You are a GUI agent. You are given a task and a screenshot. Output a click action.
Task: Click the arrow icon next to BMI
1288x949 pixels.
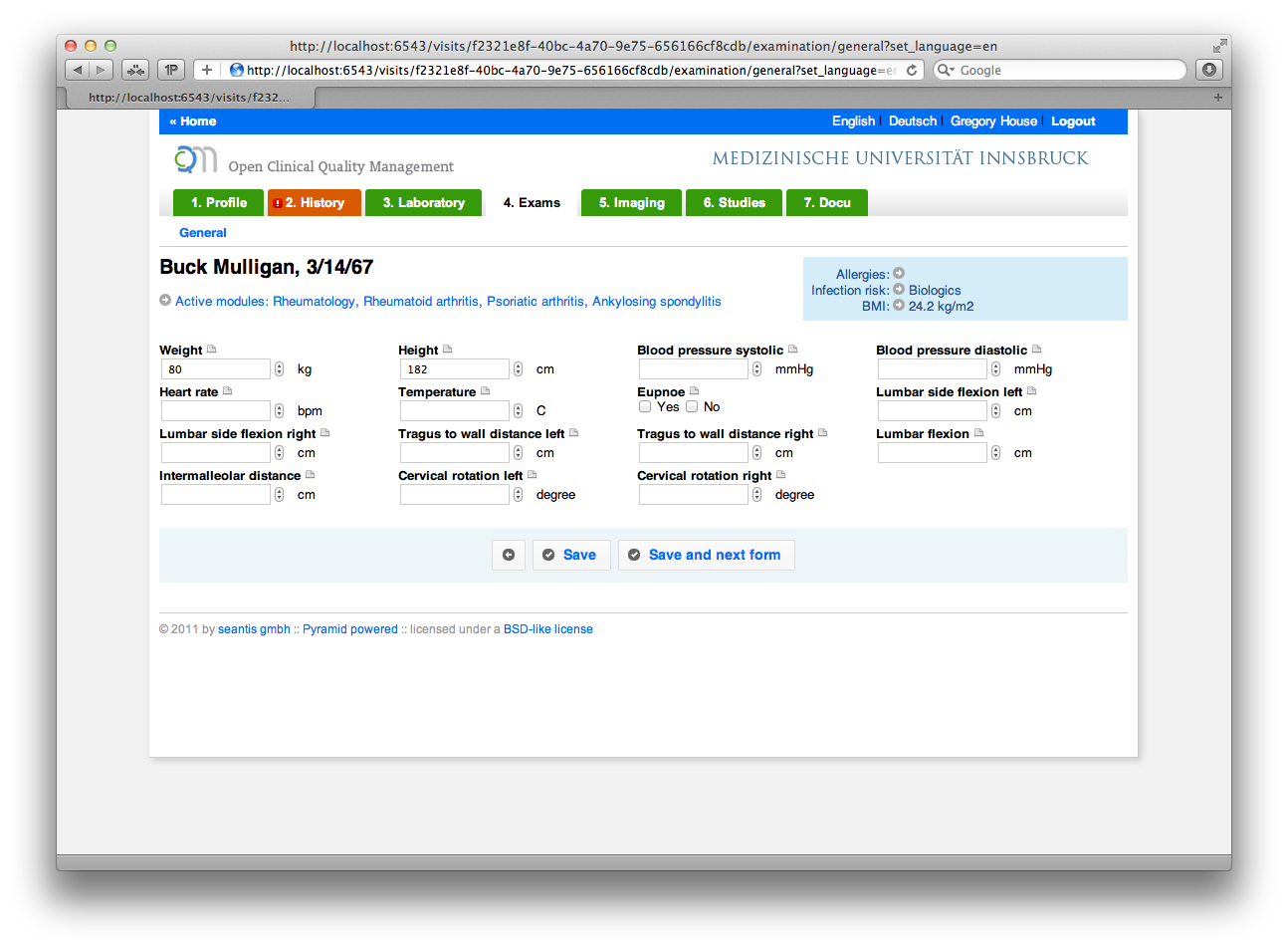(899, 306)
